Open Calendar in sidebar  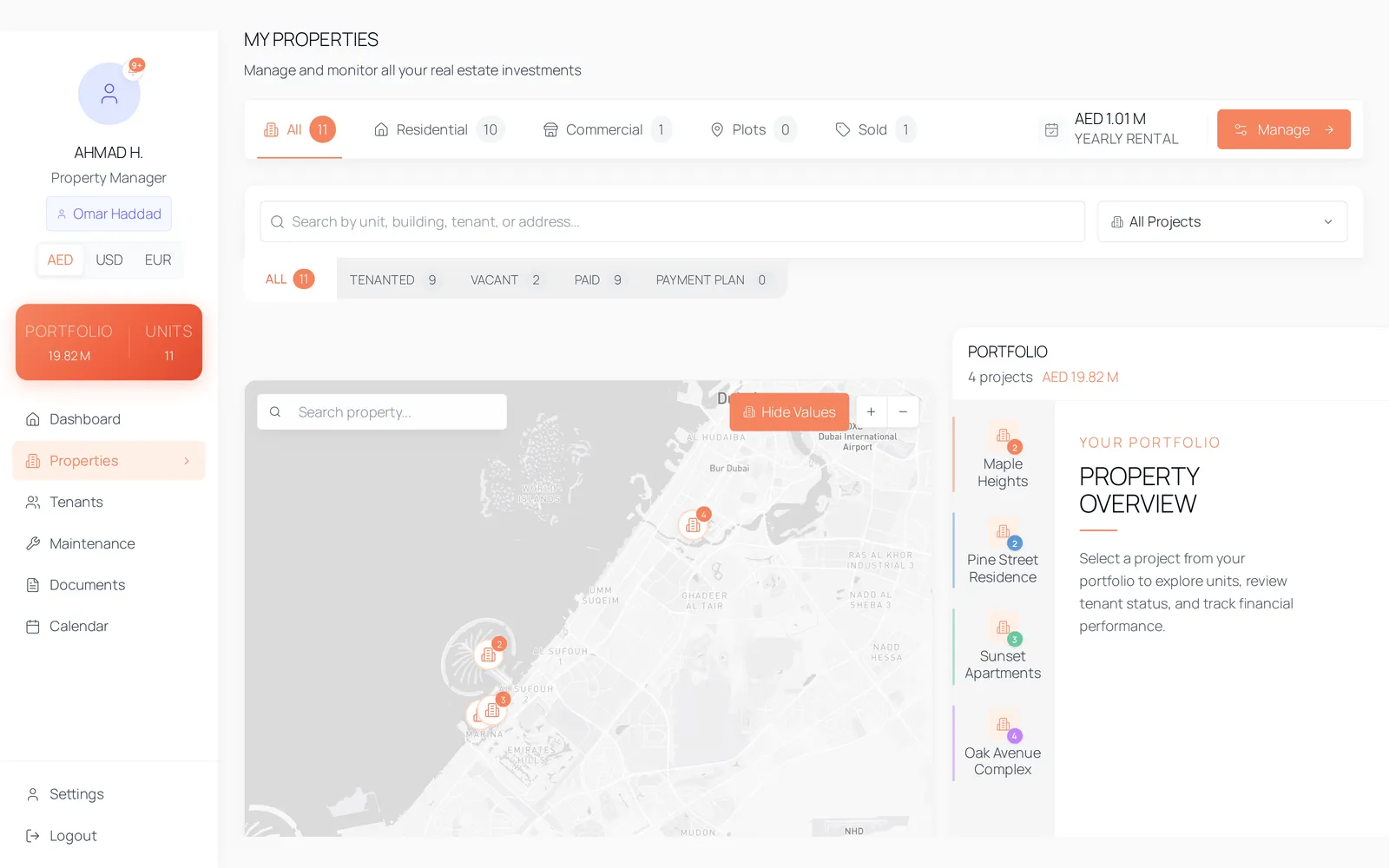109,626
